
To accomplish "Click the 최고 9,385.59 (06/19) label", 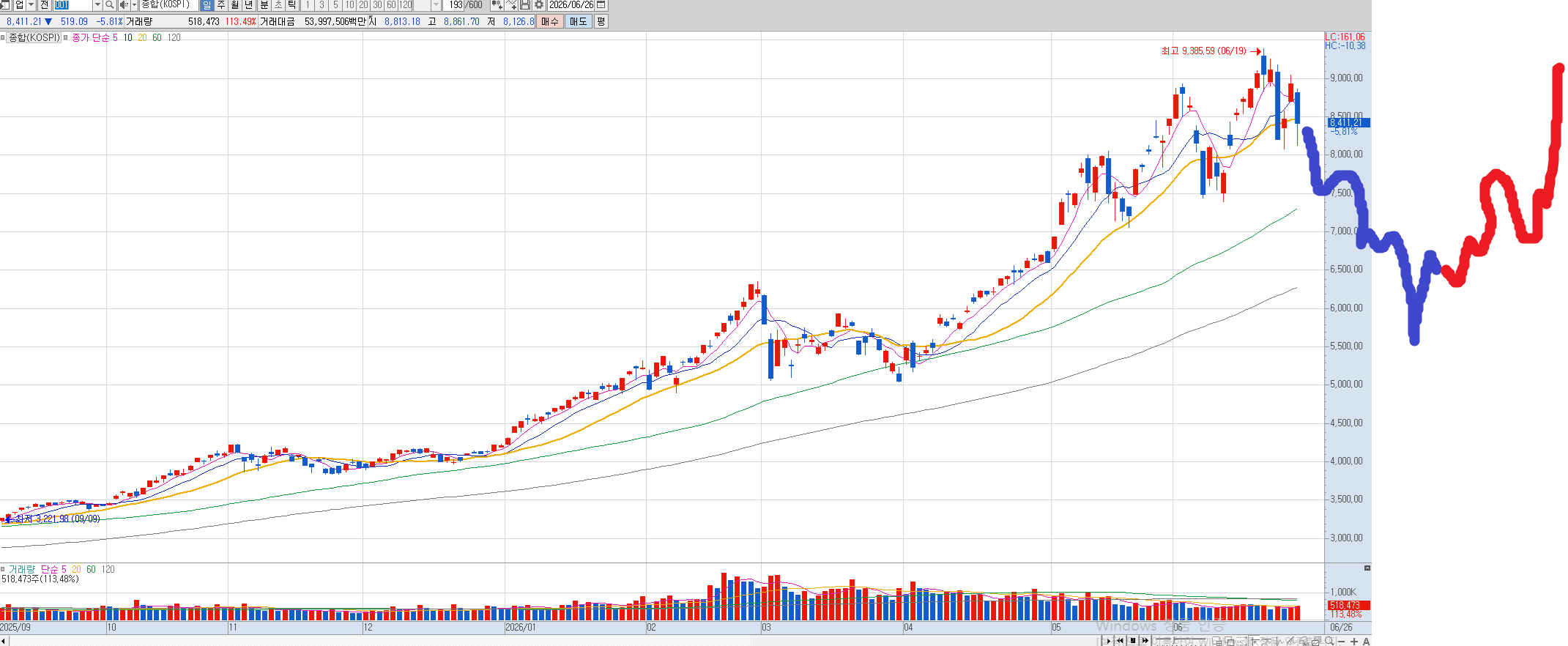I will 1203,51.
